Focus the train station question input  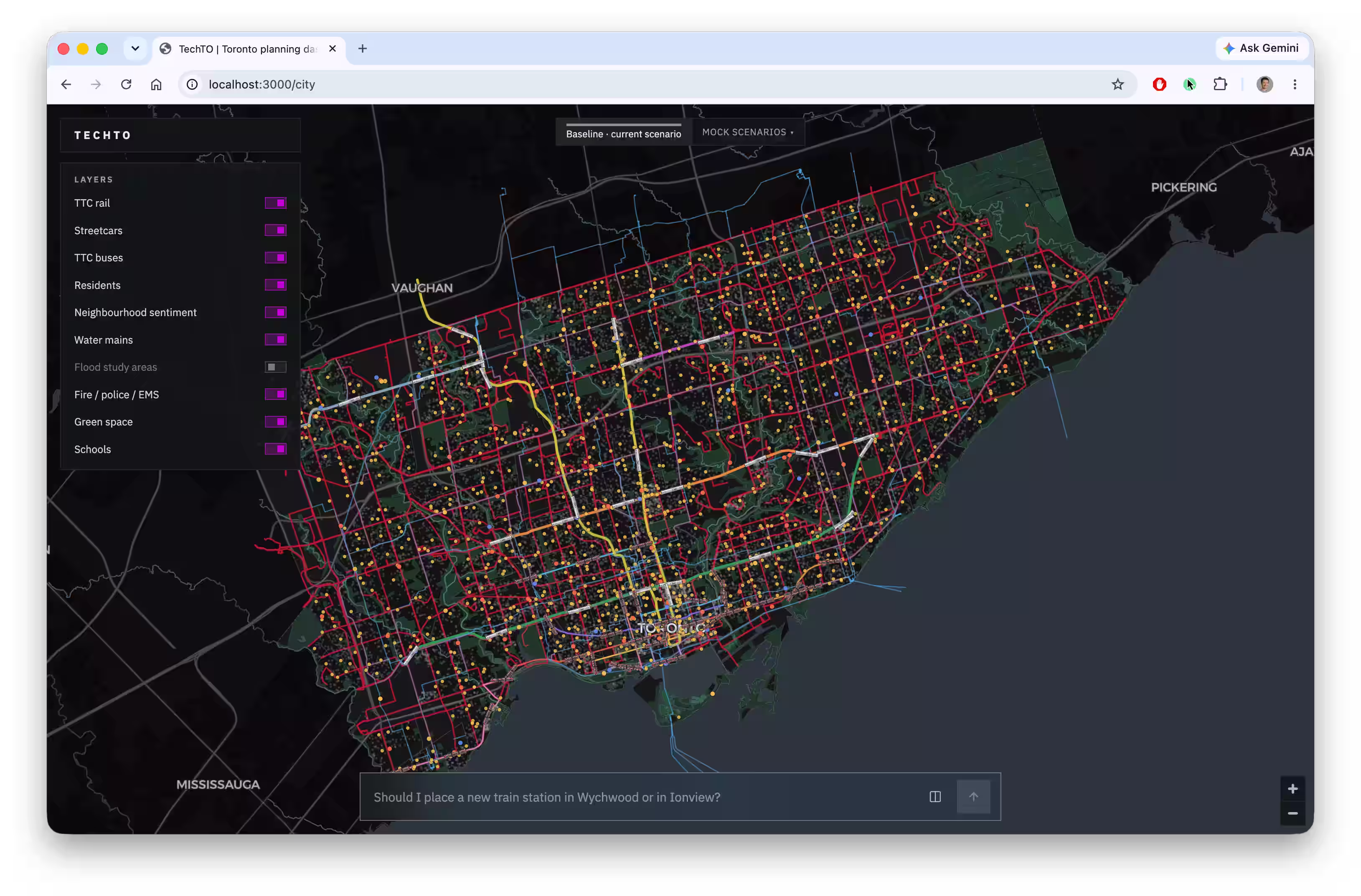(643, 797)
